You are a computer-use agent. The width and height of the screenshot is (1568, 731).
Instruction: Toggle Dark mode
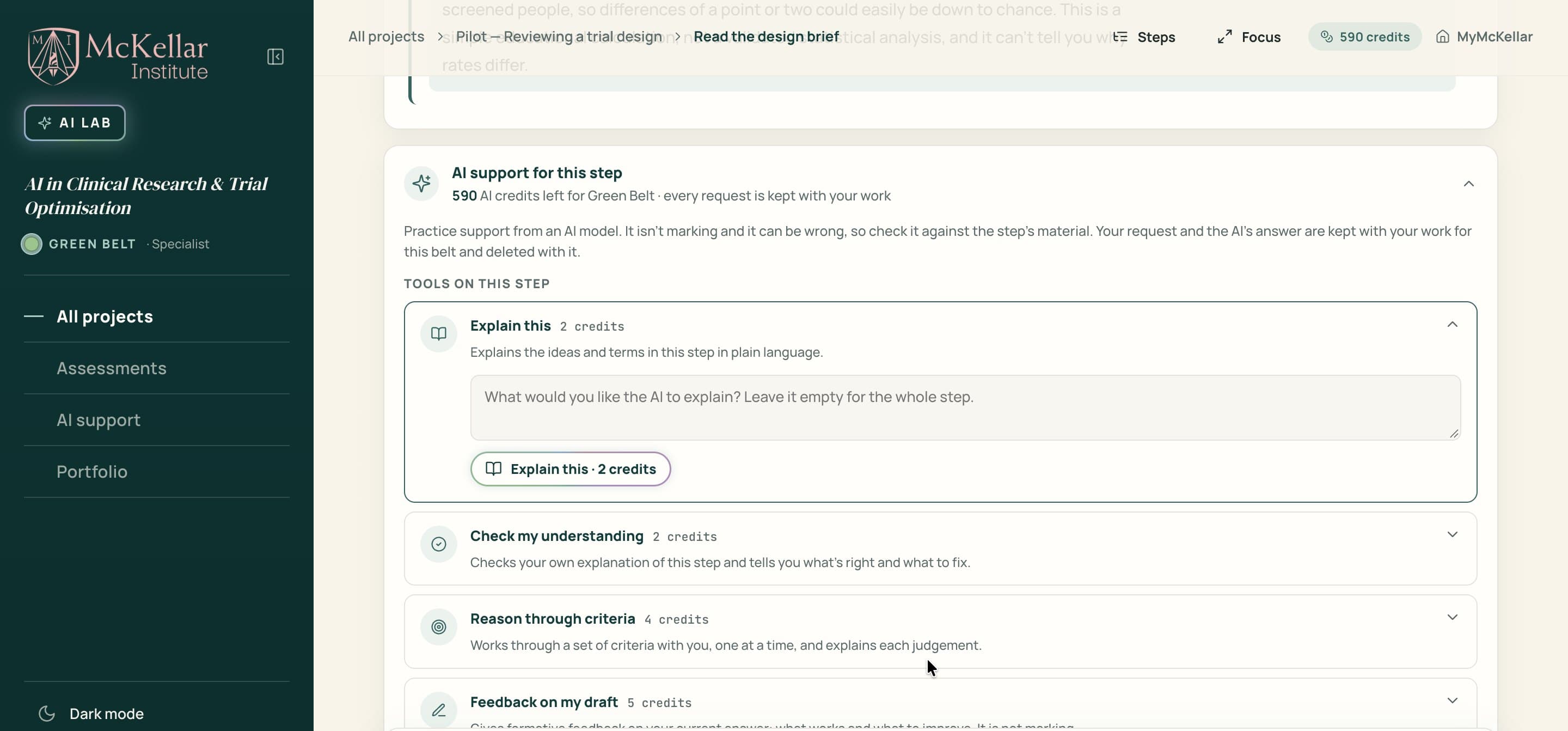91,714
